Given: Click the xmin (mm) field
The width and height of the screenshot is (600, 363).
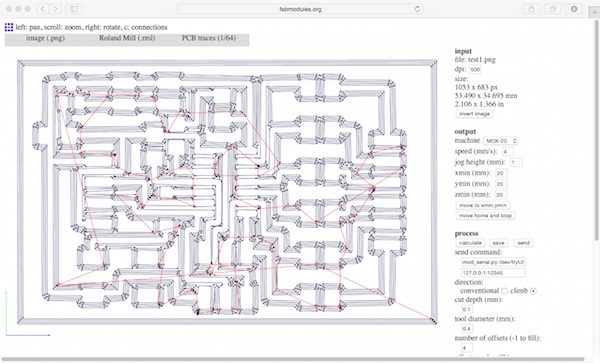Looking at the screenshot, I should click(501, 173).
